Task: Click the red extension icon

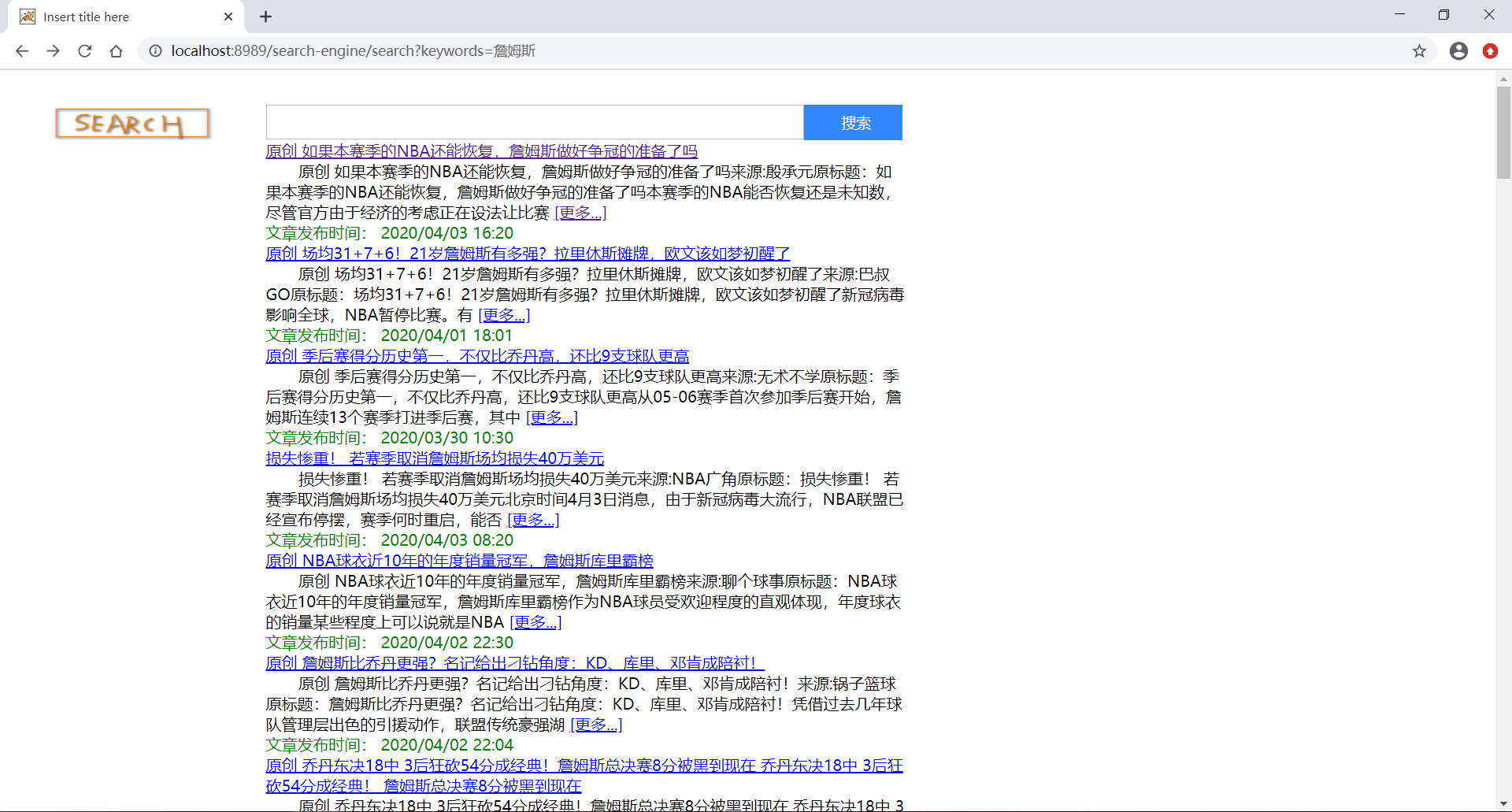Action: tap(1490, 51)
